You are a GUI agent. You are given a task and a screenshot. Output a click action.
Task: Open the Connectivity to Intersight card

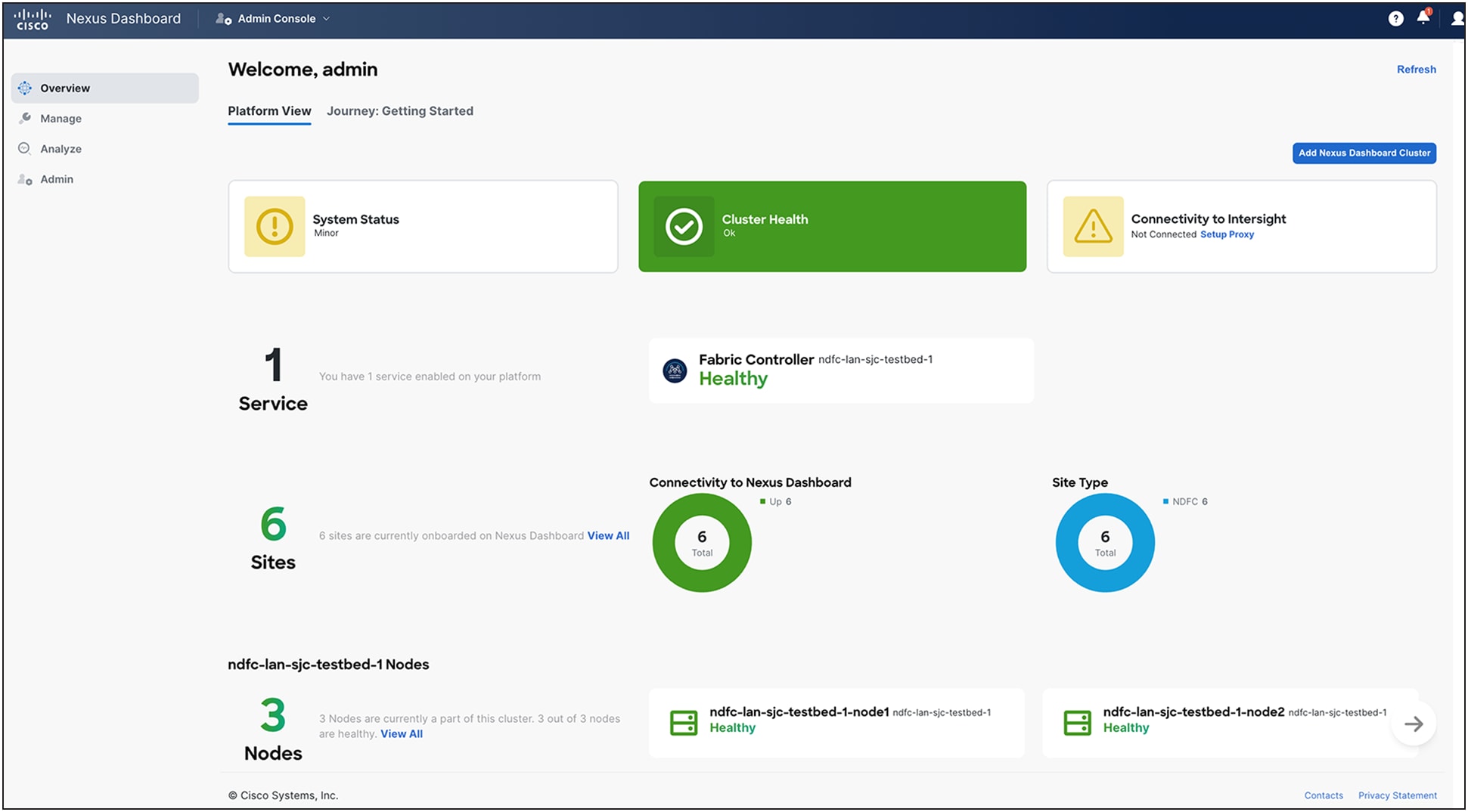point(1241,226)
